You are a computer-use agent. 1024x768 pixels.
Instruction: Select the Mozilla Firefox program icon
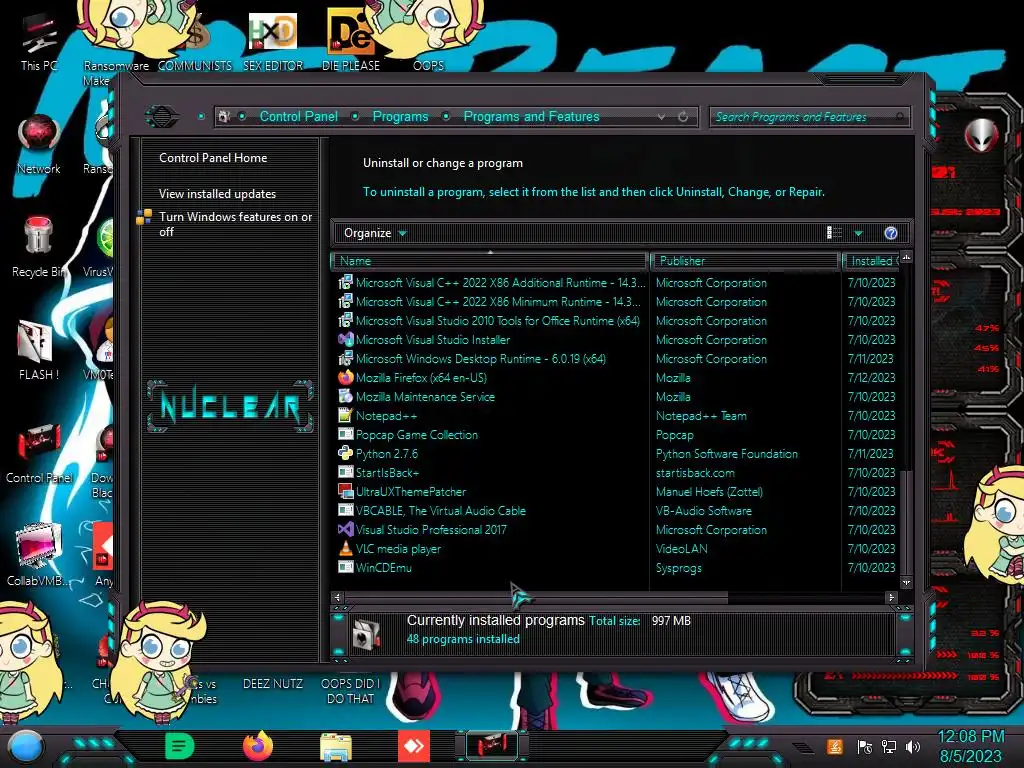tap(345, 377)
